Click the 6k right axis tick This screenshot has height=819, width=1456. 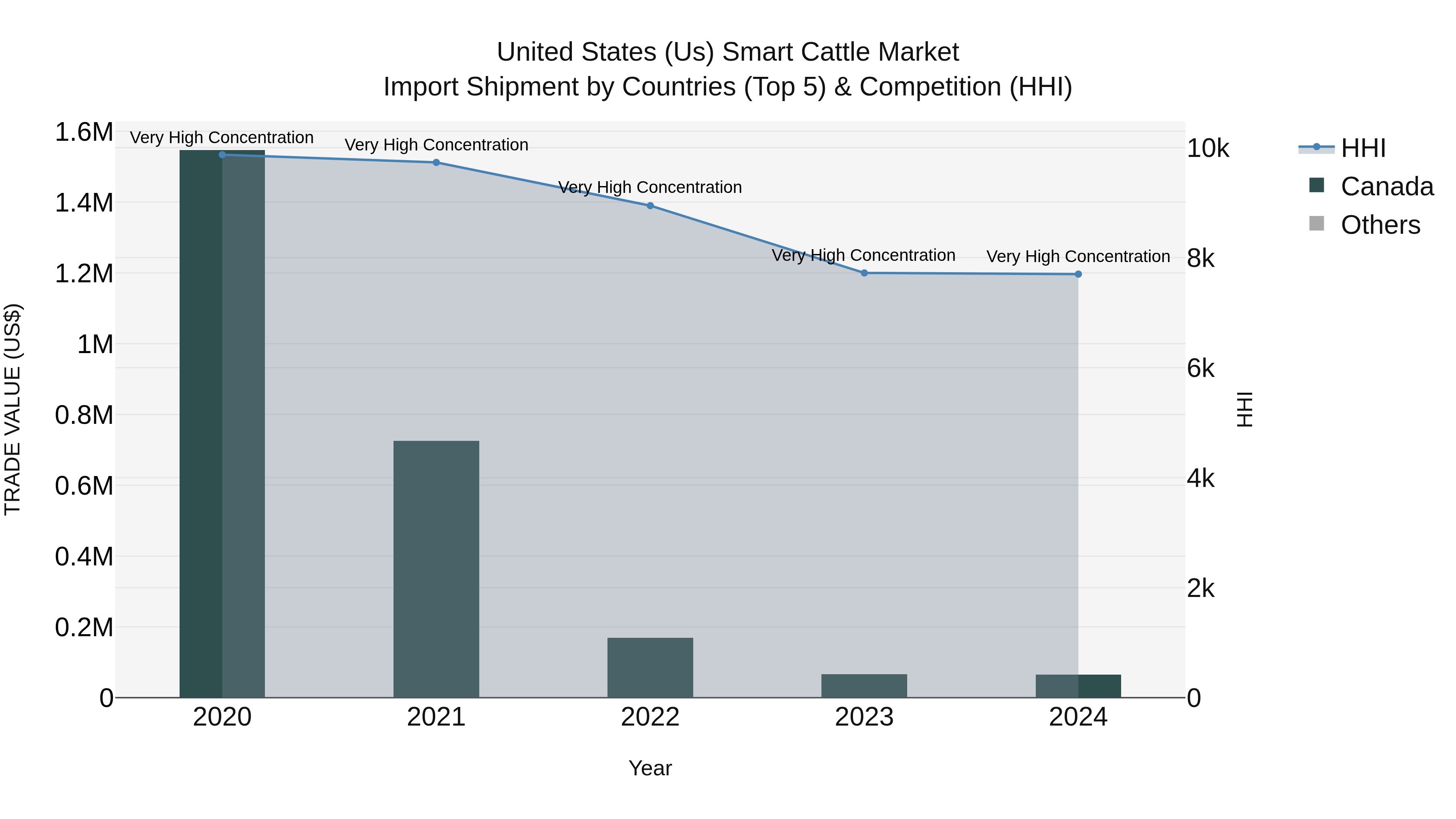tap(1200, 368)
